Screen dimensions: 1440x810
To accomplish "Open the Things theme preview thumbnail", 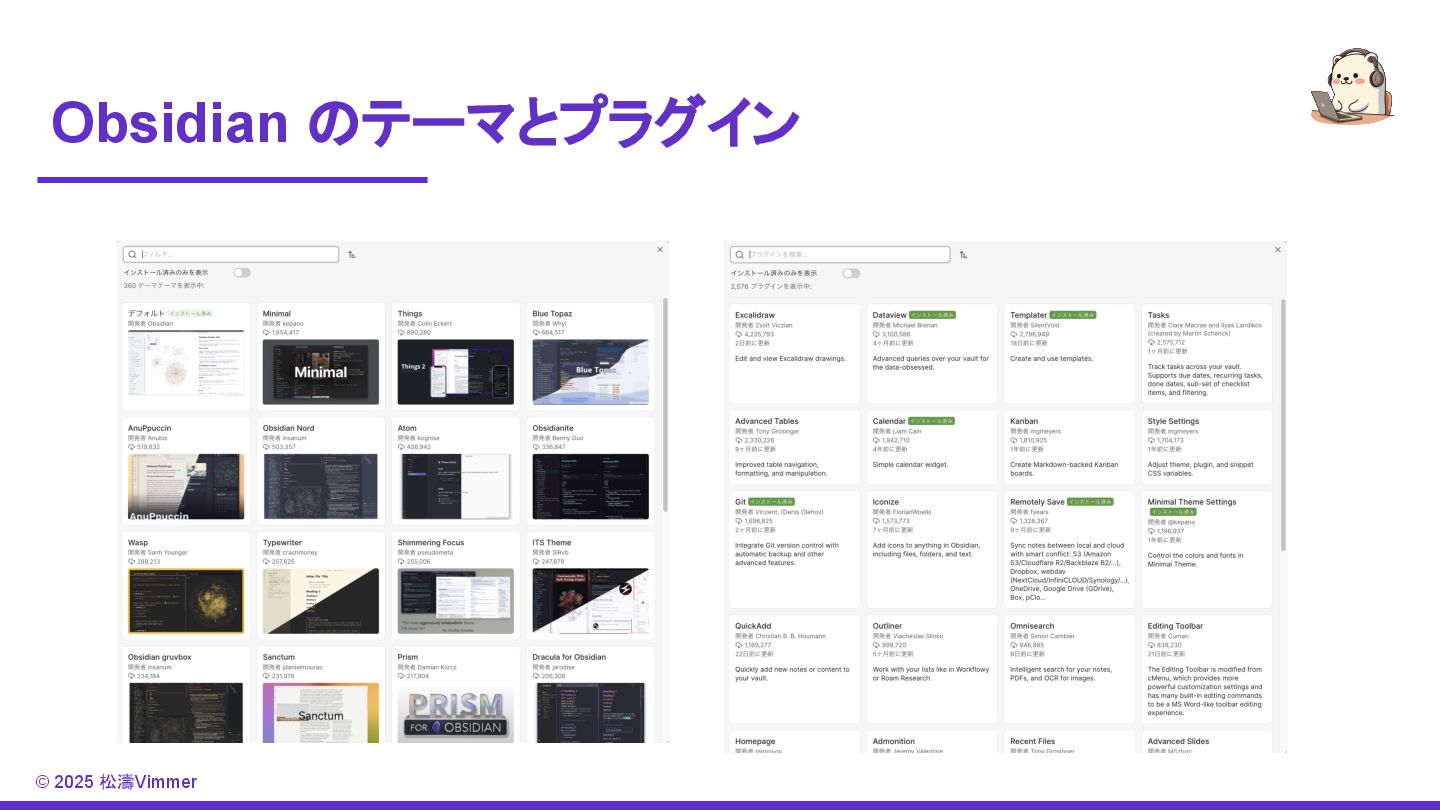I will [x=455, y=372].
